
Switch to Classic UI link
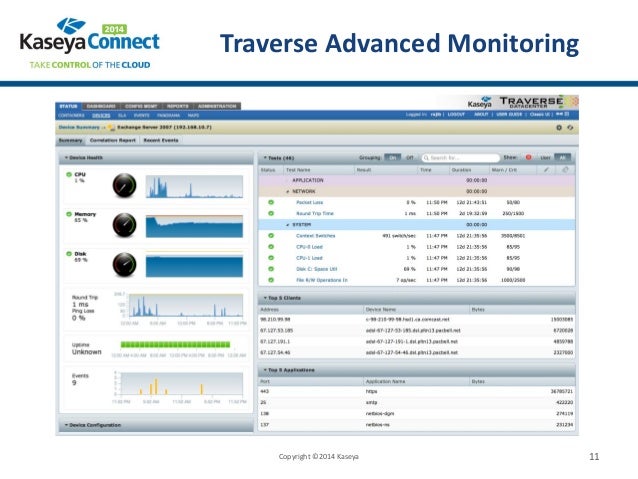point(540,115)
